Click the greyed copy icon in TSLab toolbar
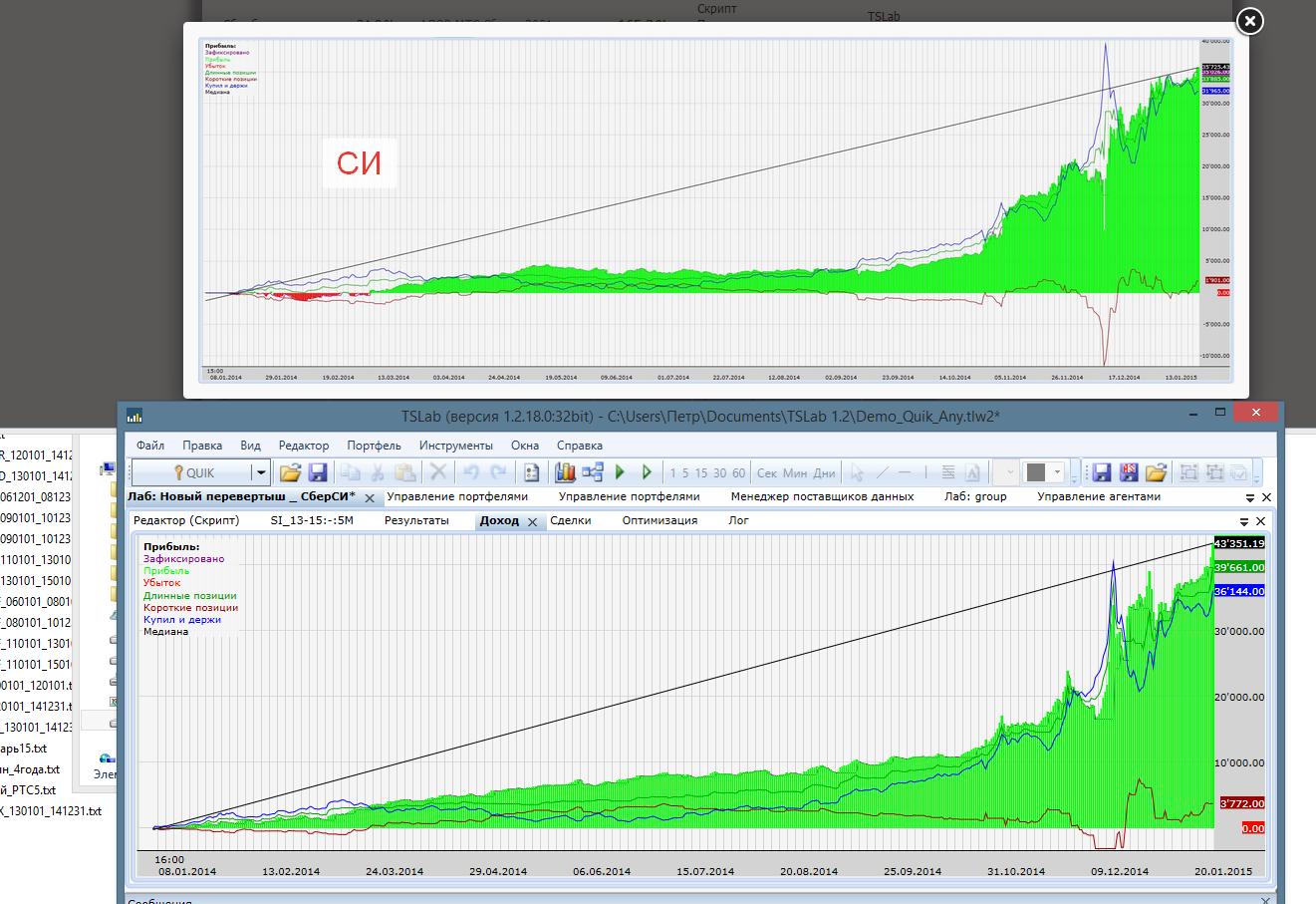Viewport: 1316px width, 904px height. [350, 472]
